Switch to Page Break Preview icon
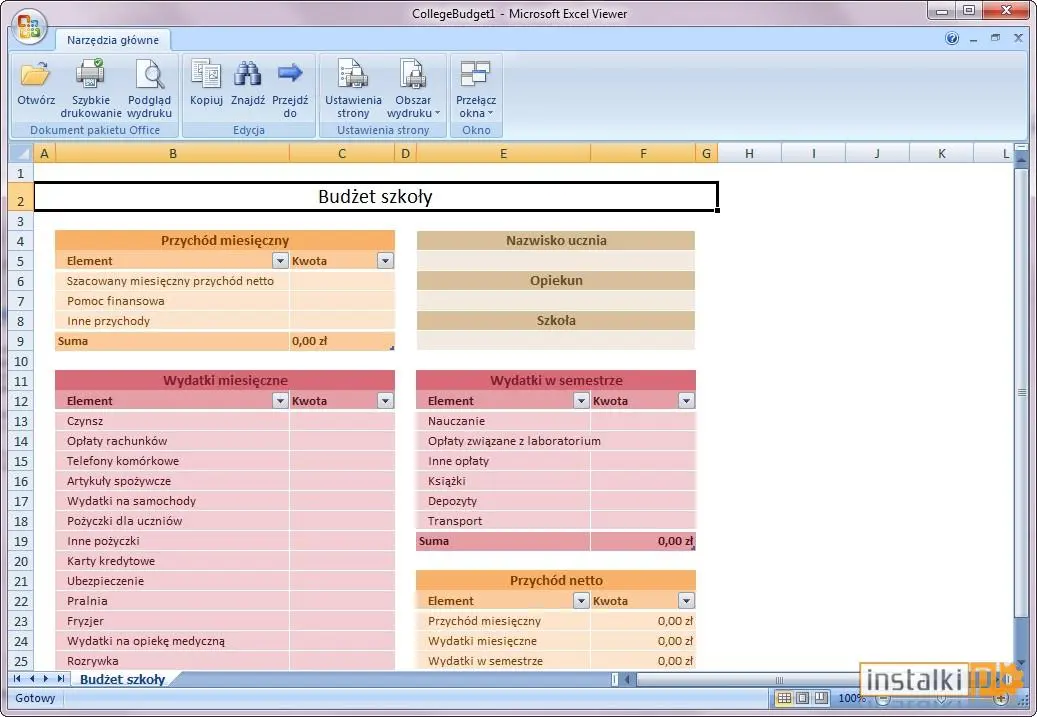Screen dimensions: 1037x717 (821, 698)
